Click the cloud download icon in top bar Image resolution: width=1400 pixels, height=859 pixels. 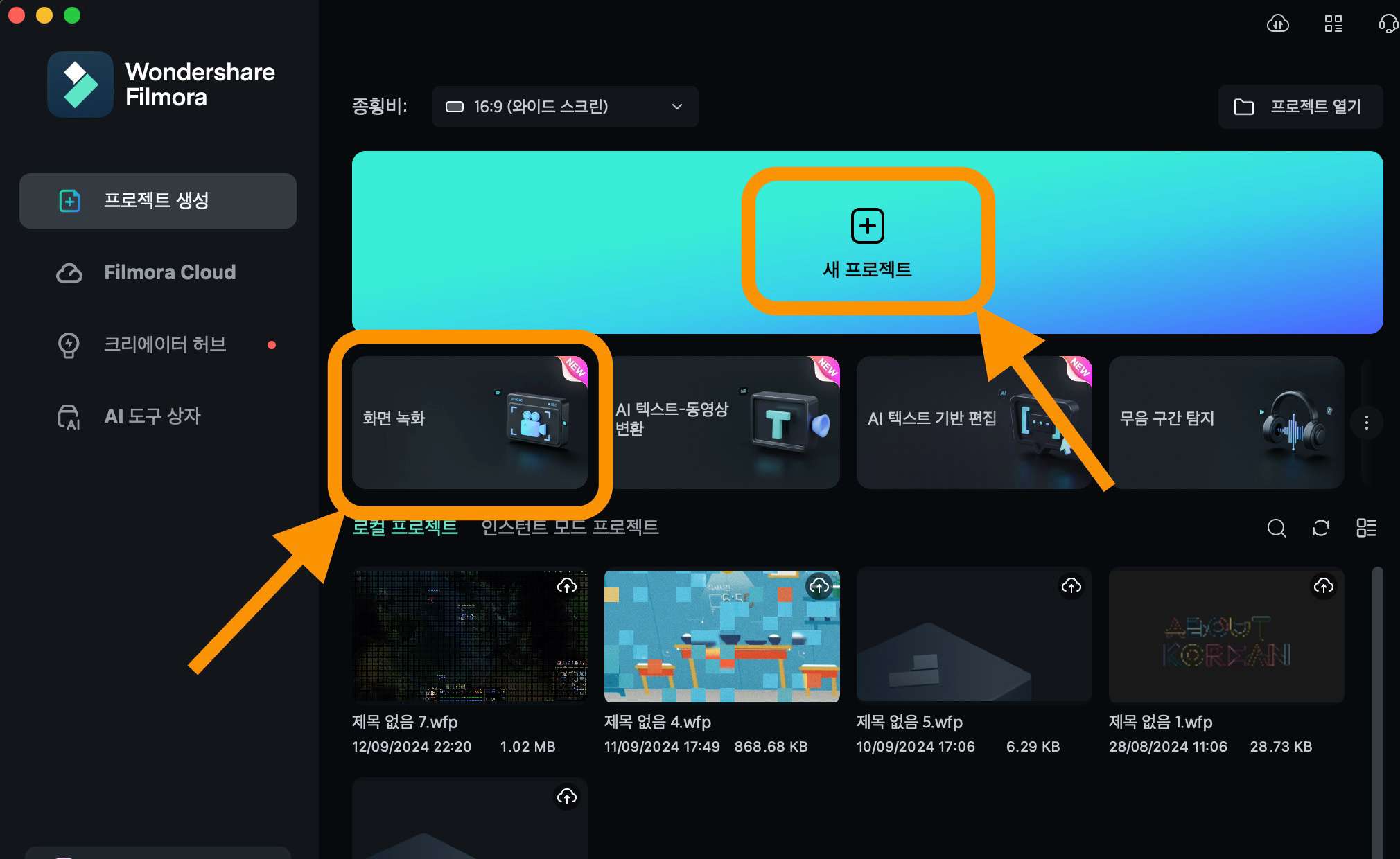(1277, 24)
